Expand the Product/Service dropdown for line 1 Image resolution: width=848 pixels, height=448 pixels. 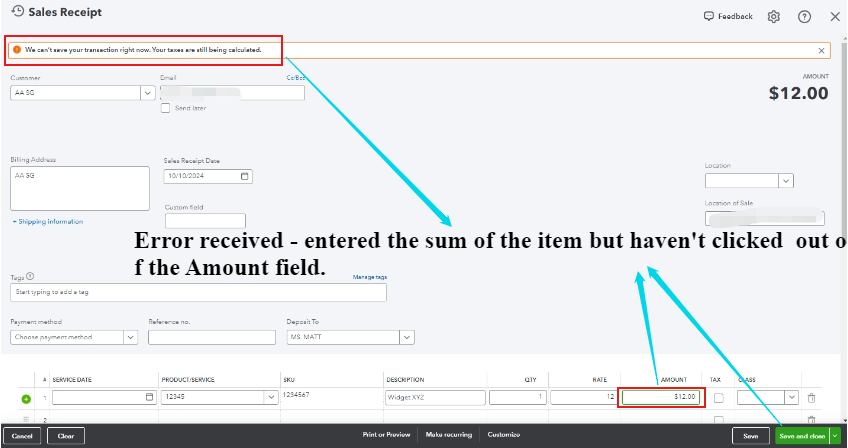[271, 397]
